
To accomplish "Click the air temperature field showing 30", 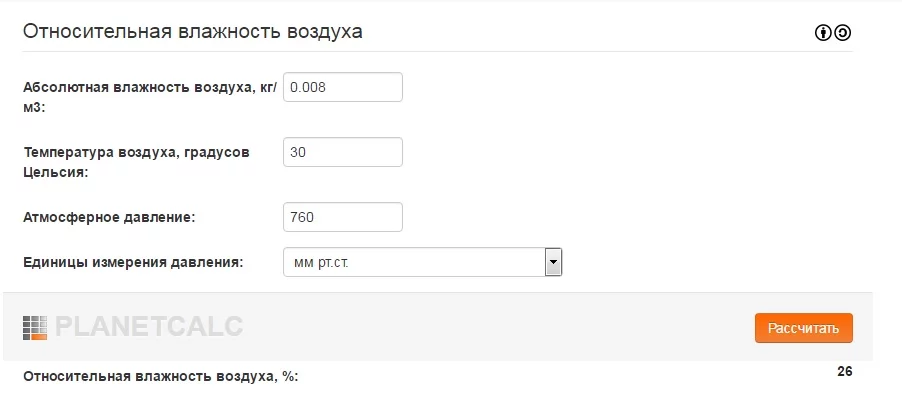I will click(343, 152).
